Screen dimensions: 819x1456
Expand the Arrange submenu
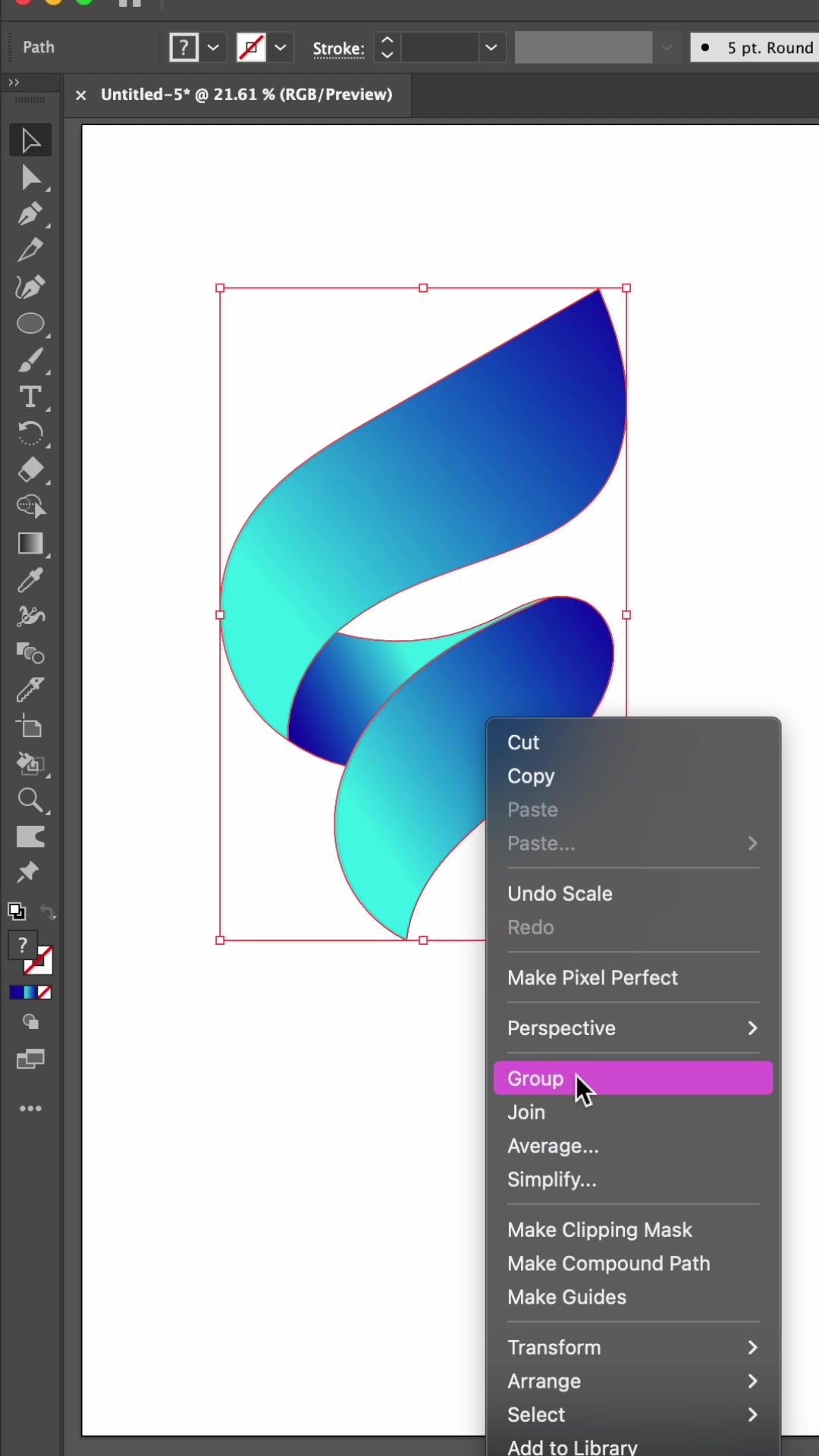(633, 1381)
